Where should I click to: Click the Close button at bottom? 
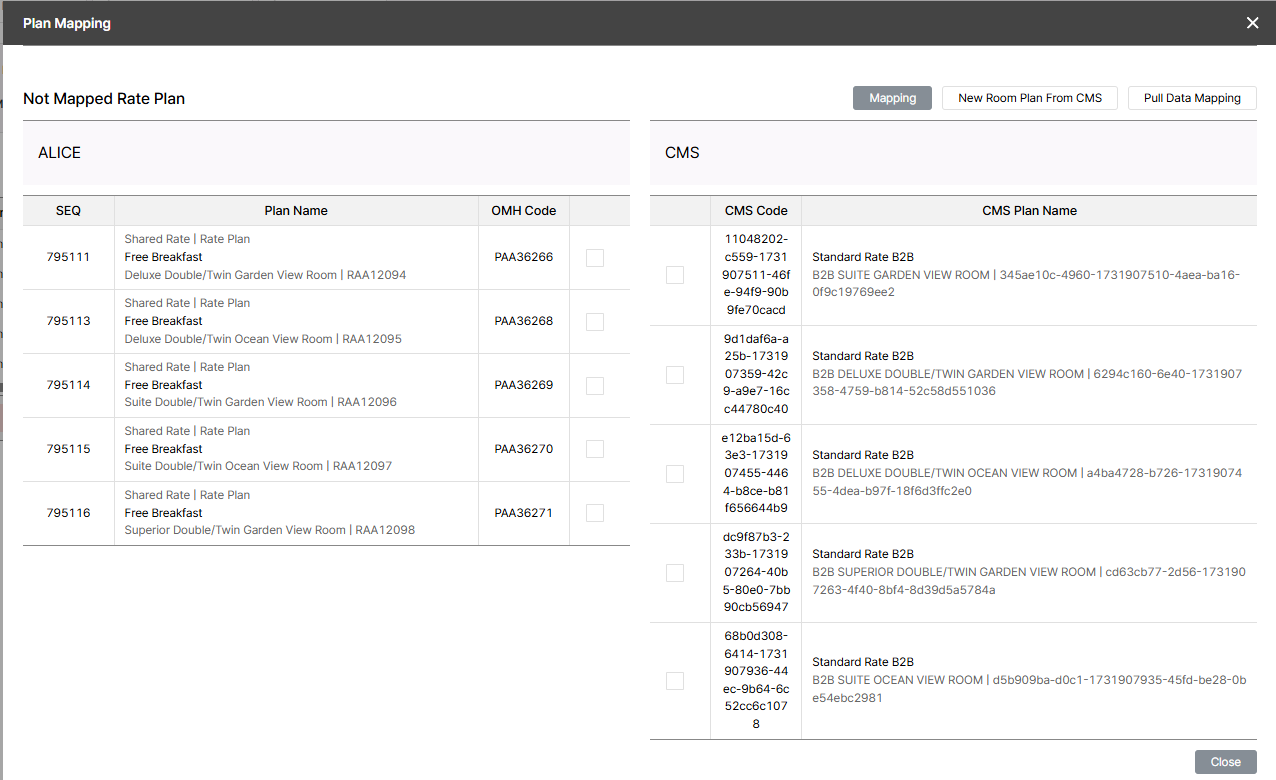click(1225, 762)
